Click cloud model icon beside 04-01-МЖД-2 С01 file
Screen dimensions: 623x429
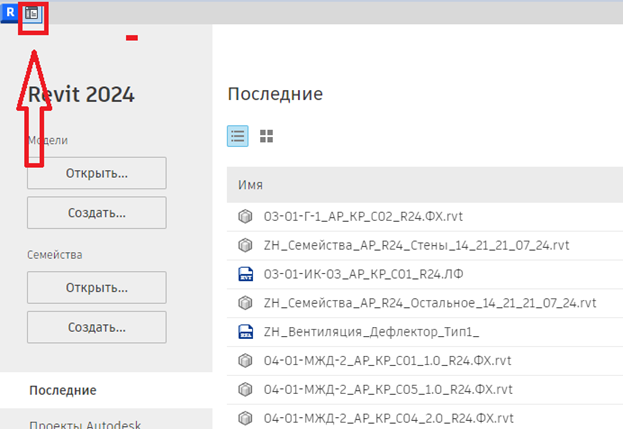245,361
